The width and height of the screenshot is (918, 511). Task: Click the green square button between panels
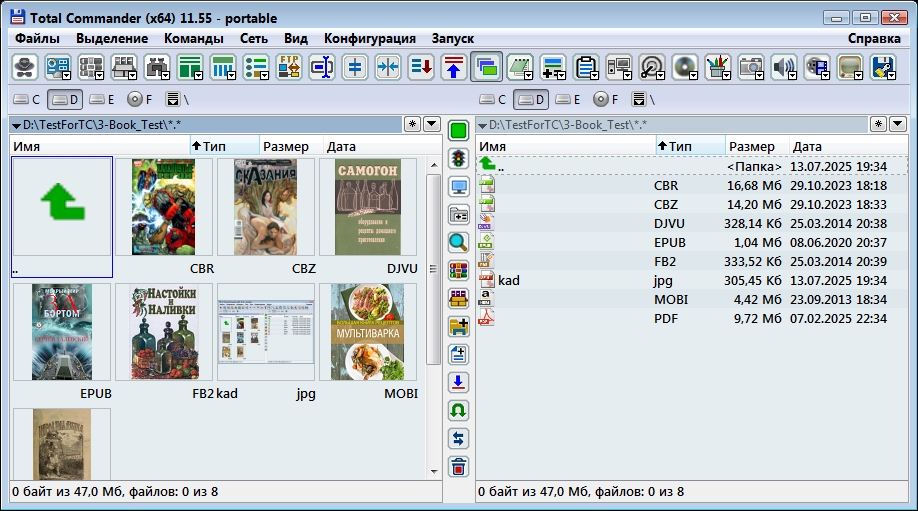(458, 131)
